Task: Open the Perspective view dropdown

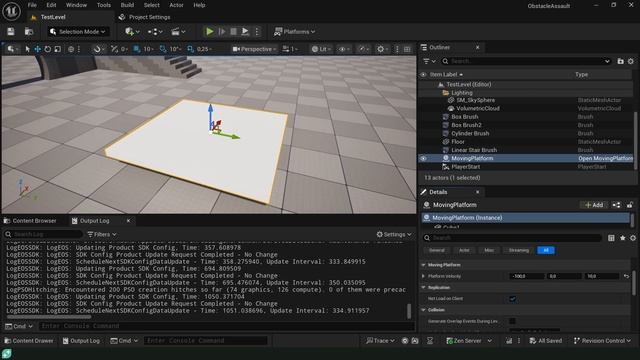Action: coord(254,49)
